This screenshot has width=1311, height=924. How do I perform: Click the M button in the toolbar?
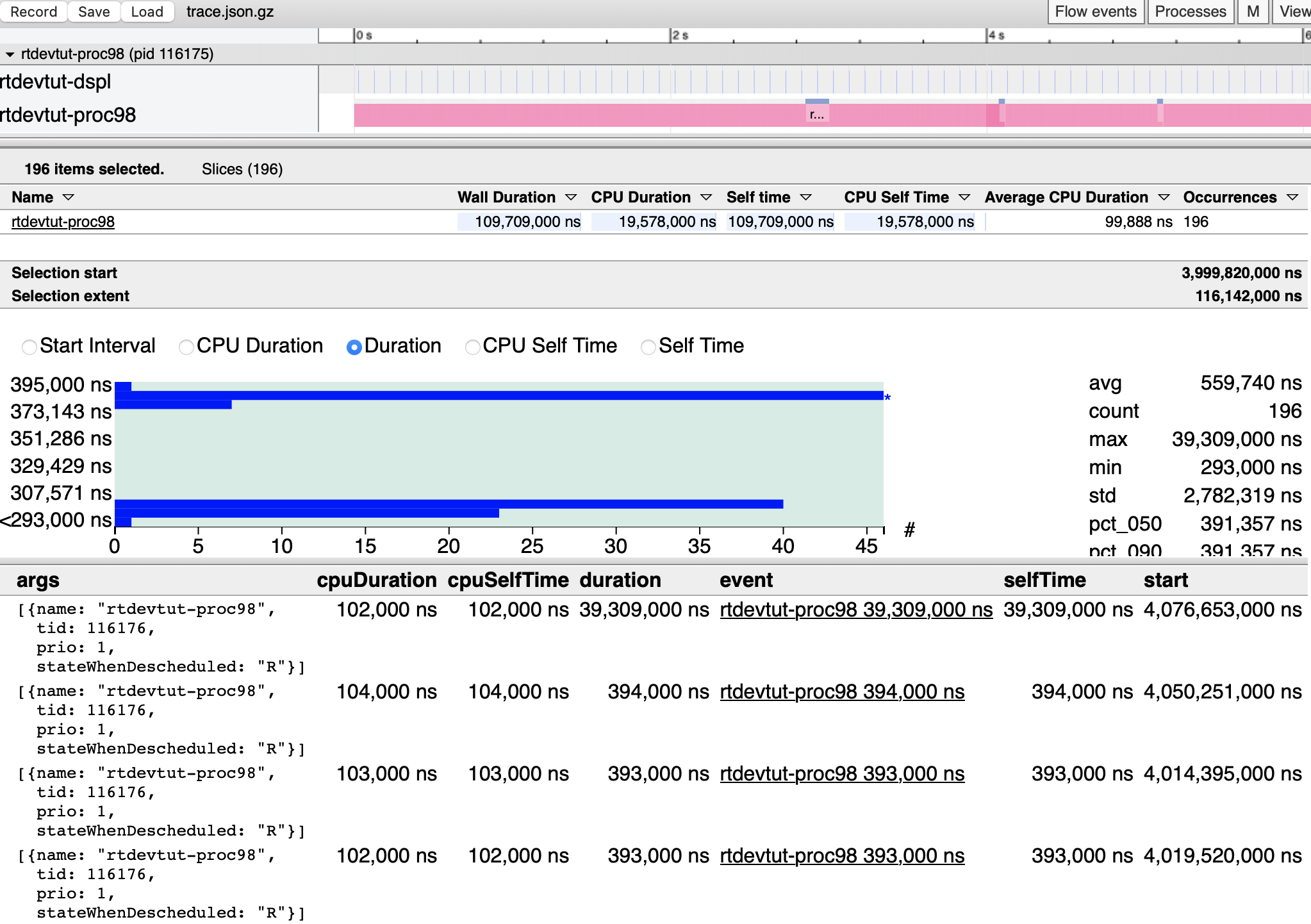[1253, 12]
